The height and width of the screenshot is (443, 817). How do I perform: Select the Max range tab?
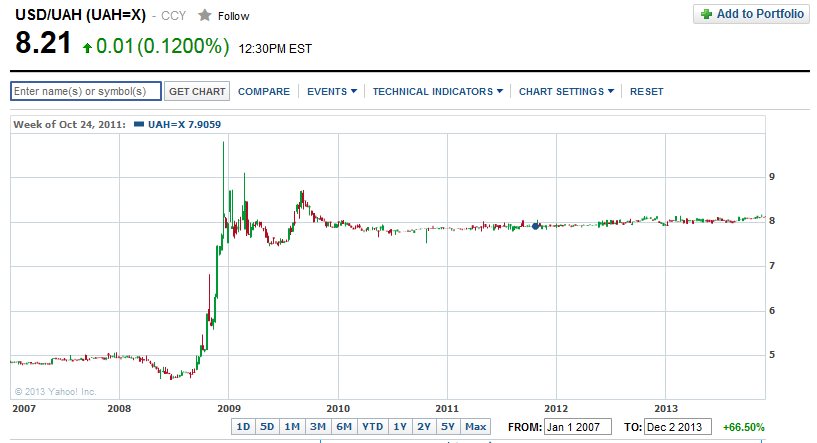[x=476, y=426]
